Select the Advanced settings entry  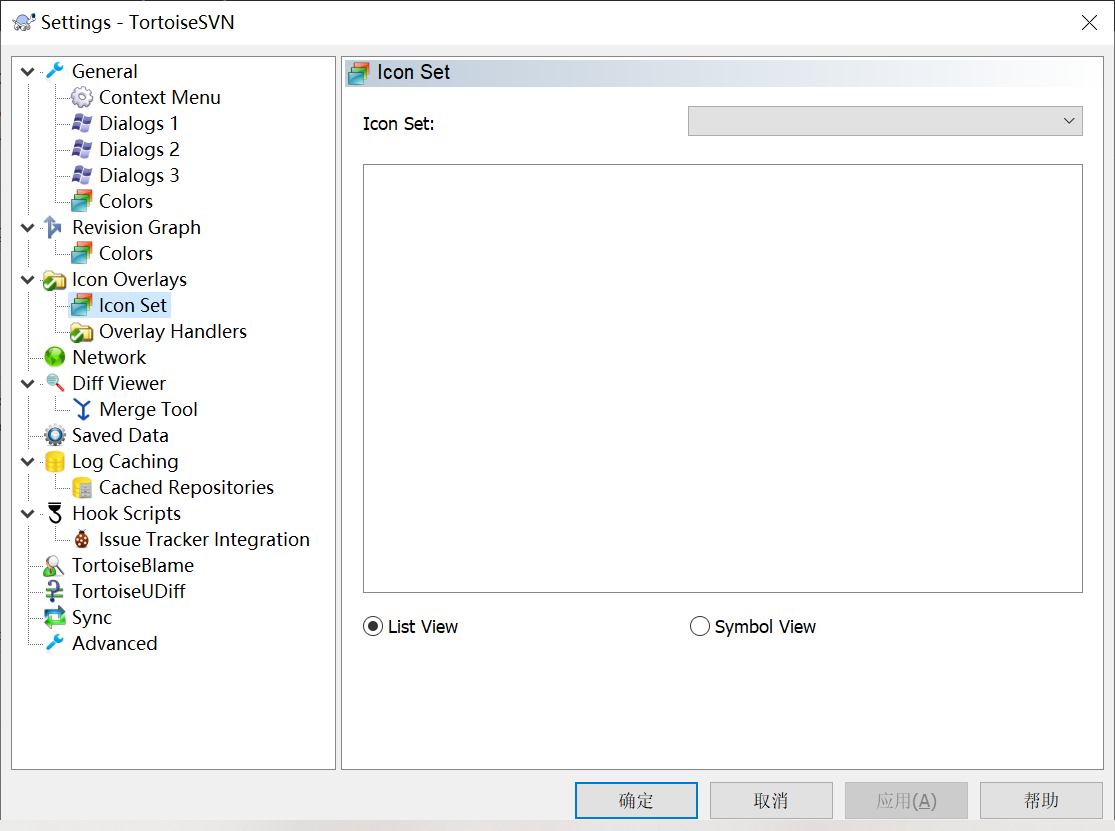[114, 643]
